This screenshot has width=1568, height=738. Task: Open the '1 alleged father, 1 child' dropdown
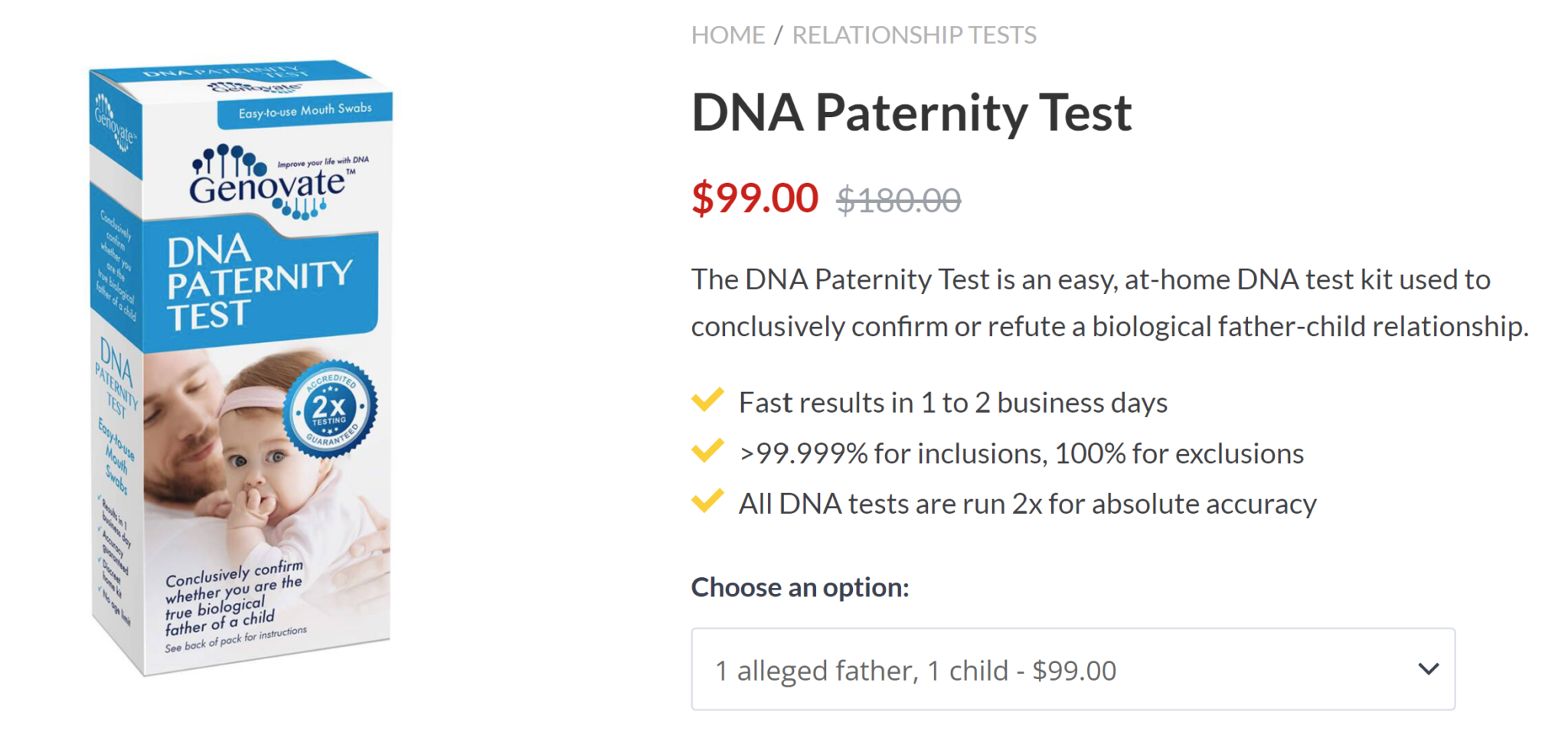point(1072,670)
